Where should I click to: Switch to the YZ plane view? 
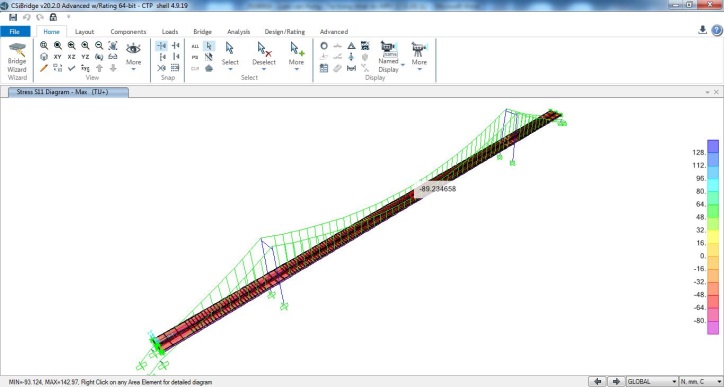pyautogui.click(x=85, y=57)
